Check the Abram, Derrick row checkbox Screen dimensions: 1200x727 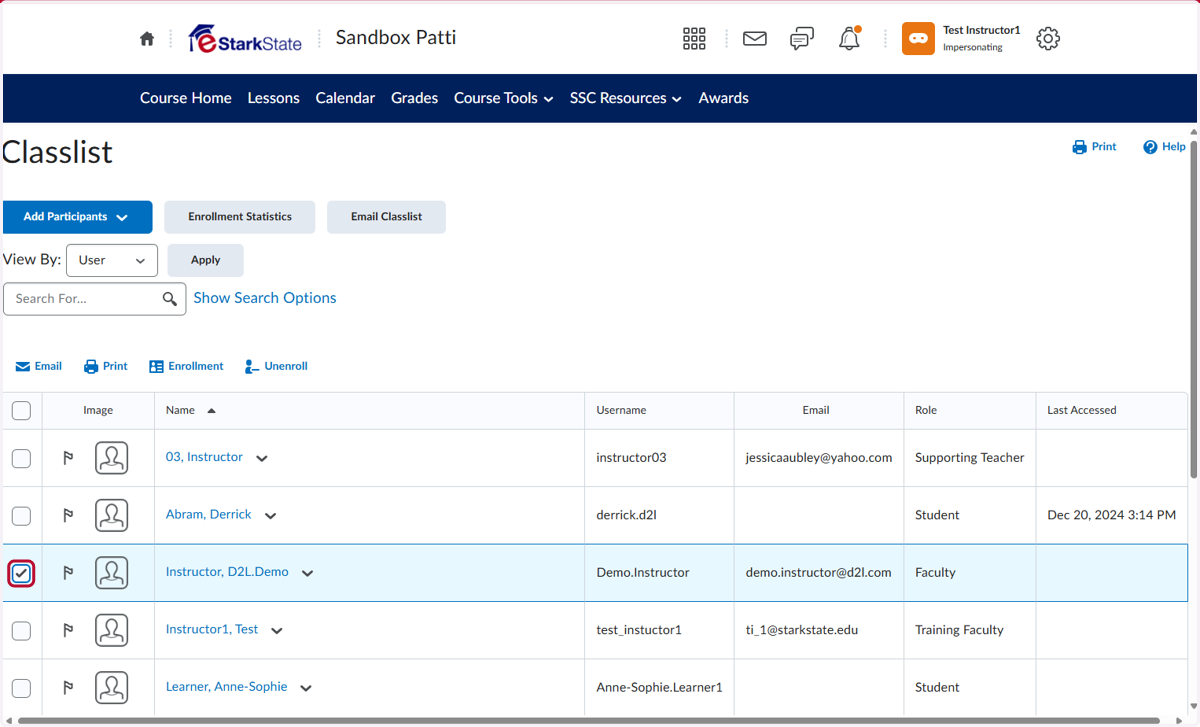[x=21, y=515]
